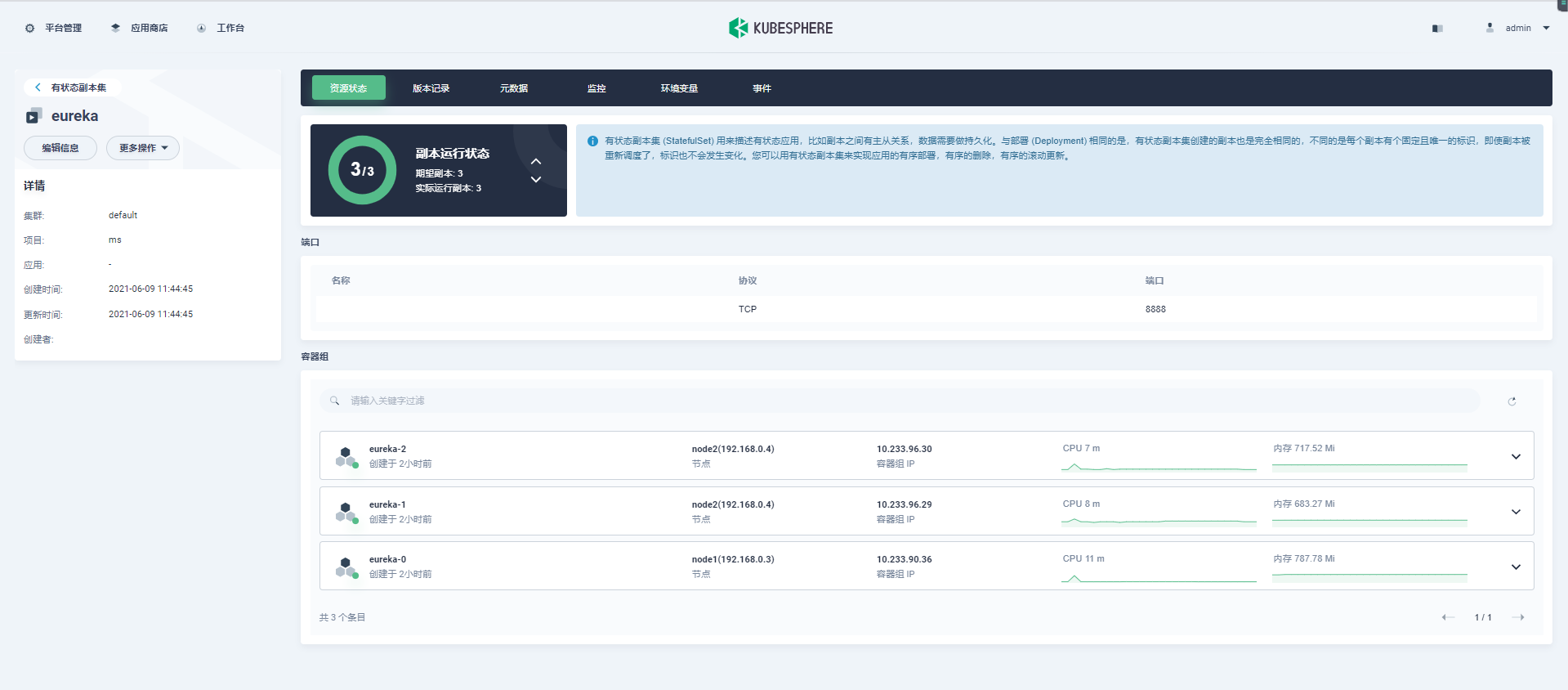Click the eureka-0 pod icon

[347, 567]
